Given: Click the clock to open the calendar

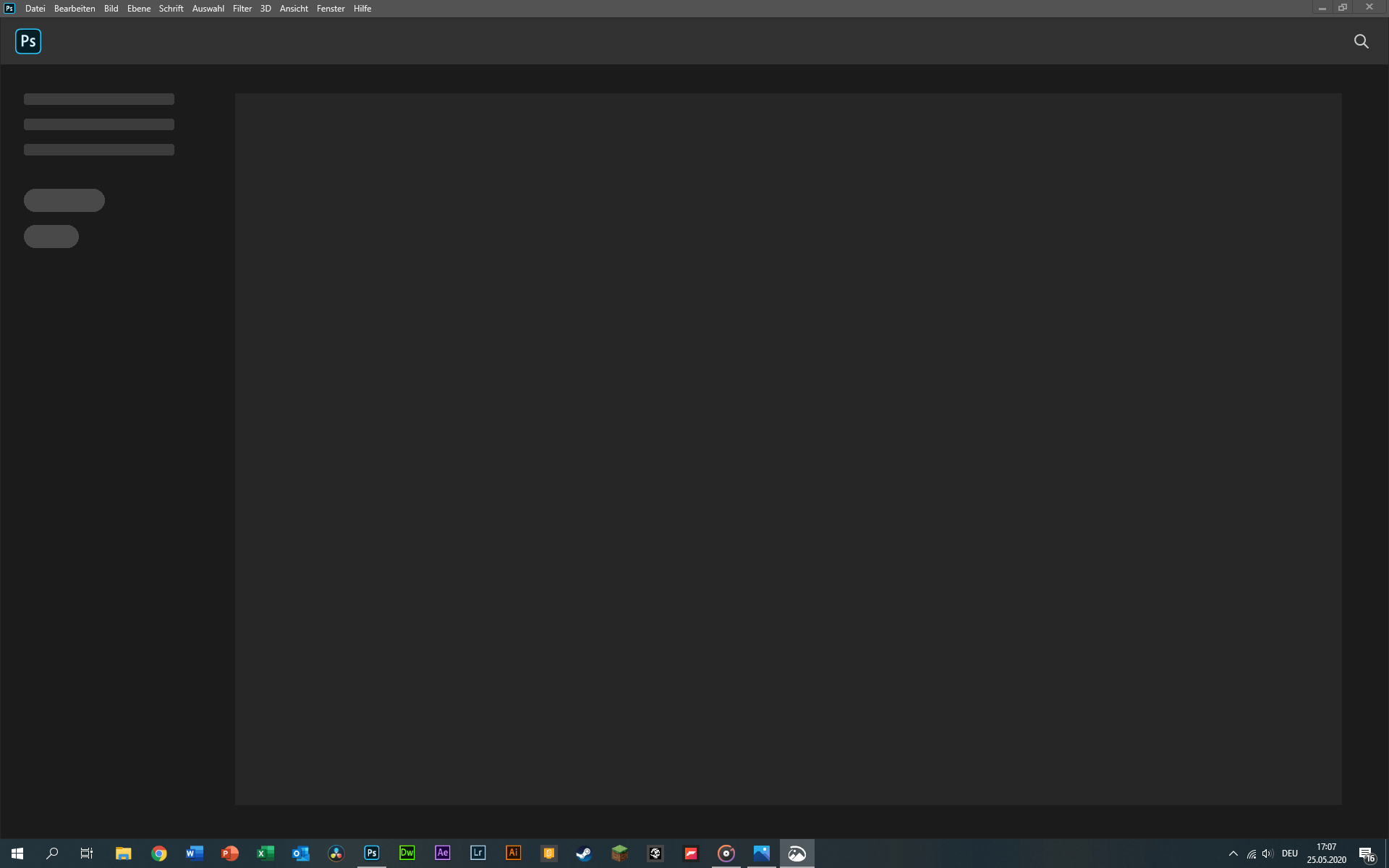Looking at the screenshot, I should (x=1326, y=854).
